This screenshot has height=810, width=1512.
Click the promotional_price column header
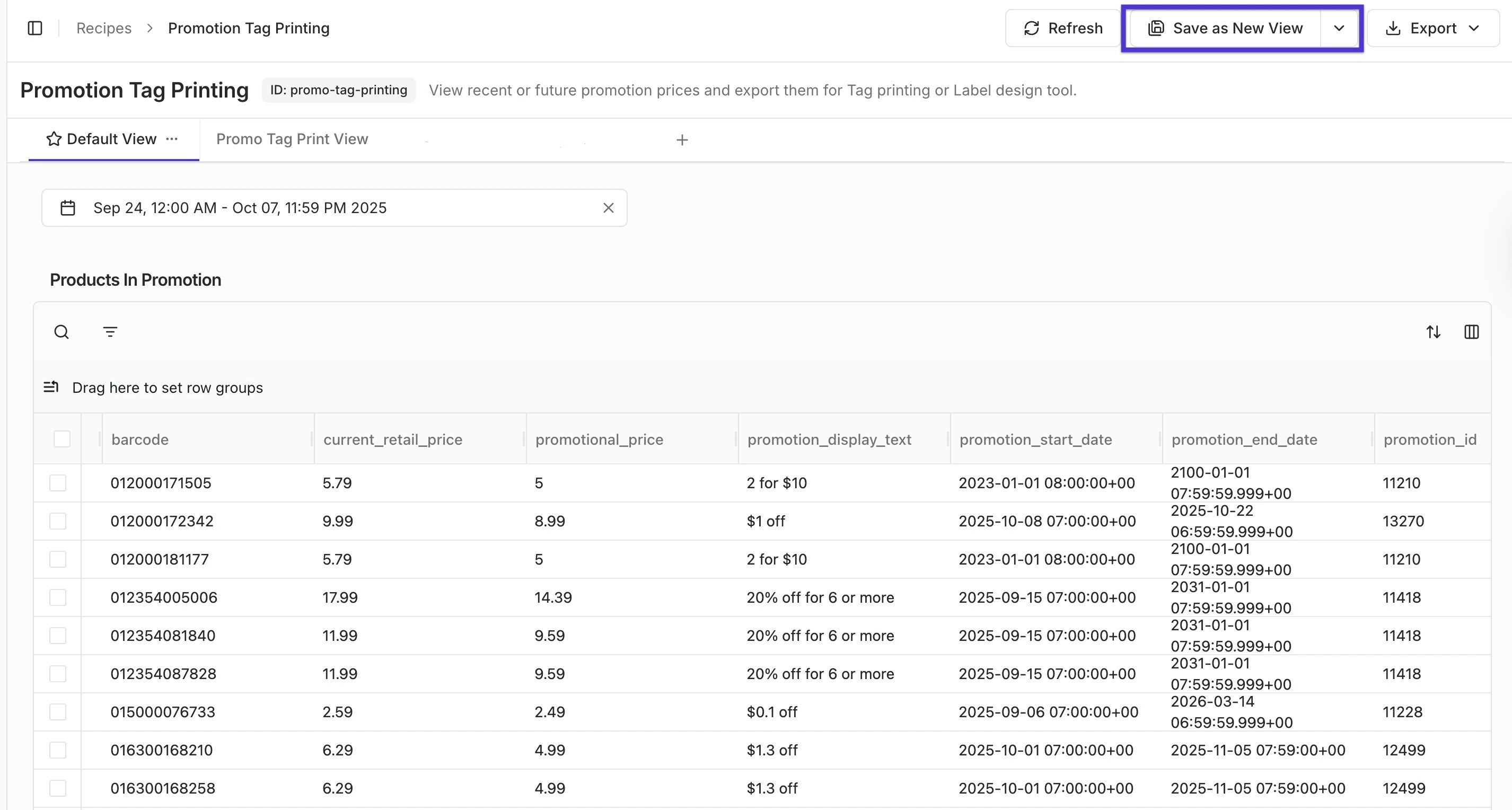[x=599, y=439]
